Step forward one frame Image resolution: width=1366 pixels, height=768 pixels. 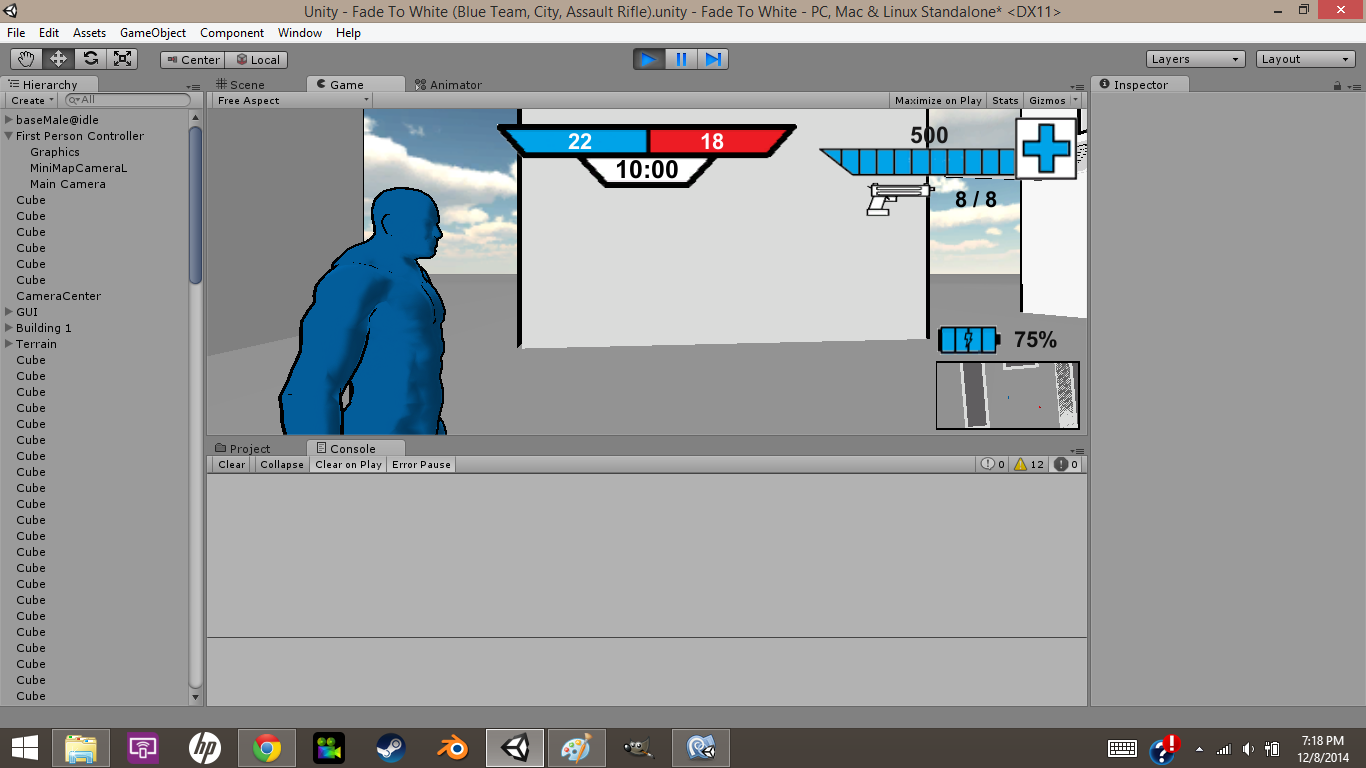pyautogui.click(x=713, y=59)
